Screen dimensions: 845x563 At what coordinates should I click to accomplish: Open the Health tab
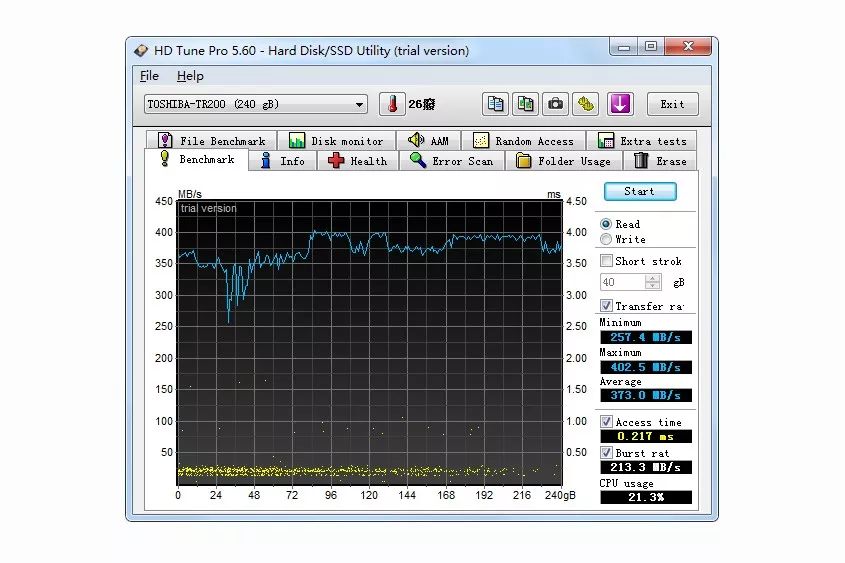(358, 161)
